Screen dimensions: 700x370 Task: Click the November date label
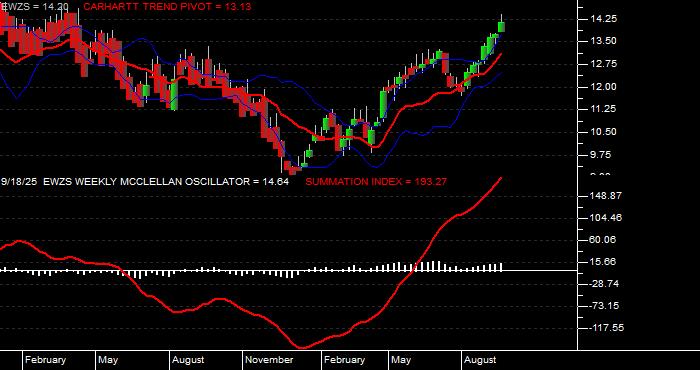pos(269,360)
